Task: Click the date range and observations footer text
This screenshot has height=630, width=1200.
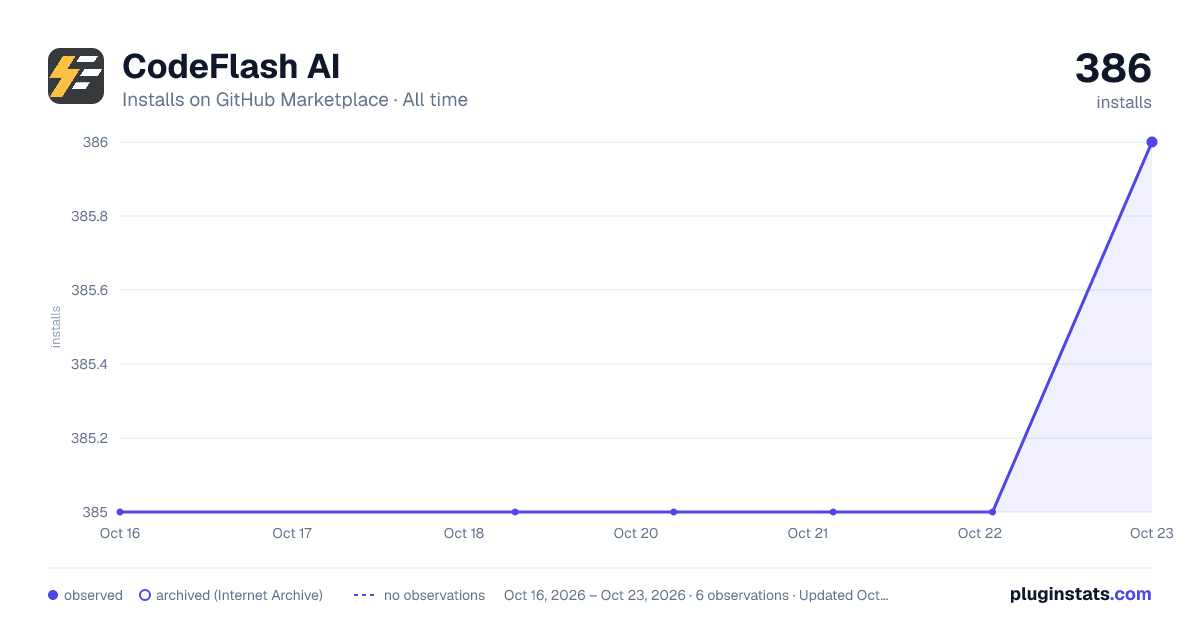Action: coord(696,595)
